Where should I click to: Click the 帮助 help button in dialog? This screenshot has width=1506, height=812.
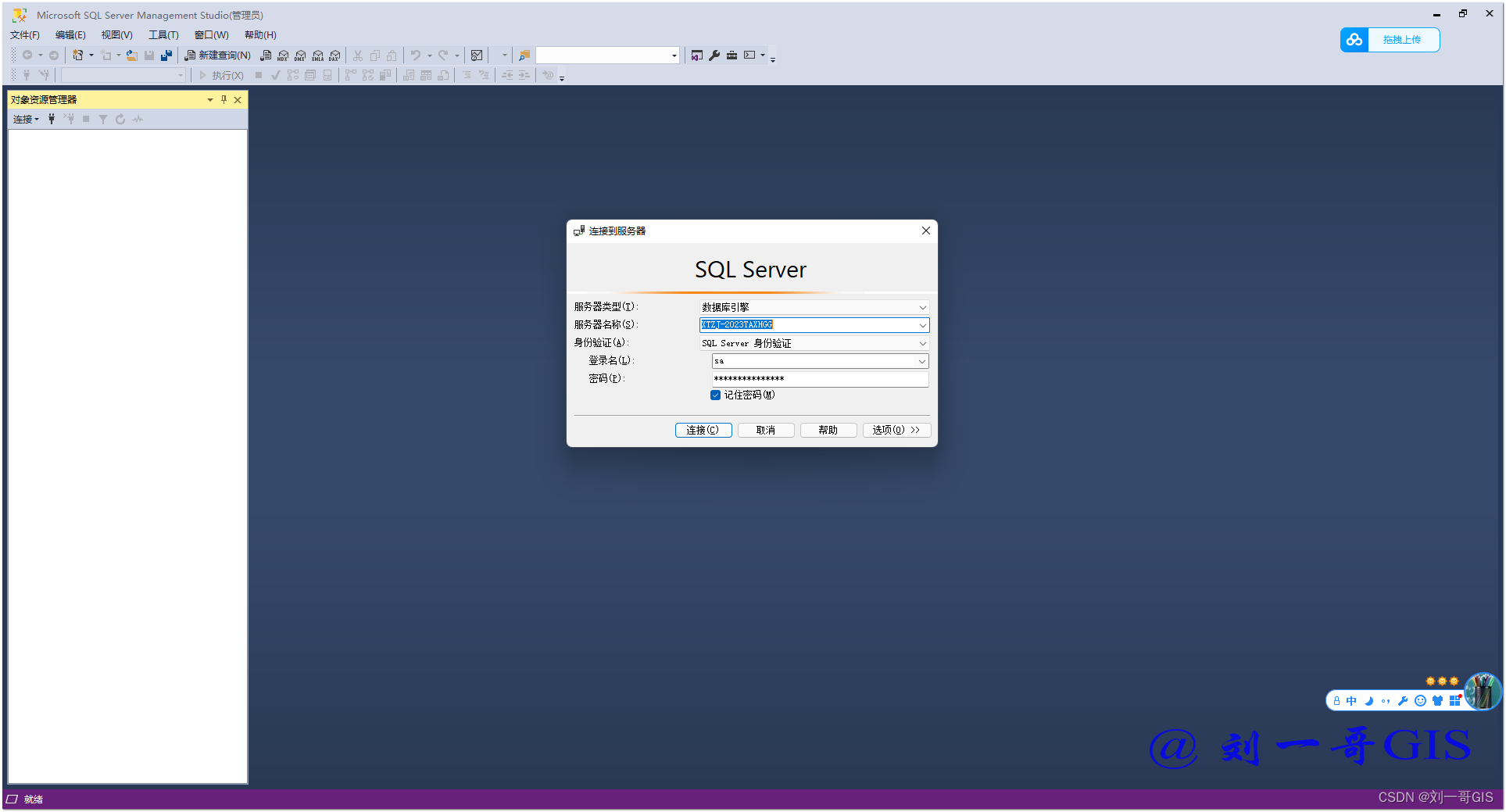tap(828, 431)
